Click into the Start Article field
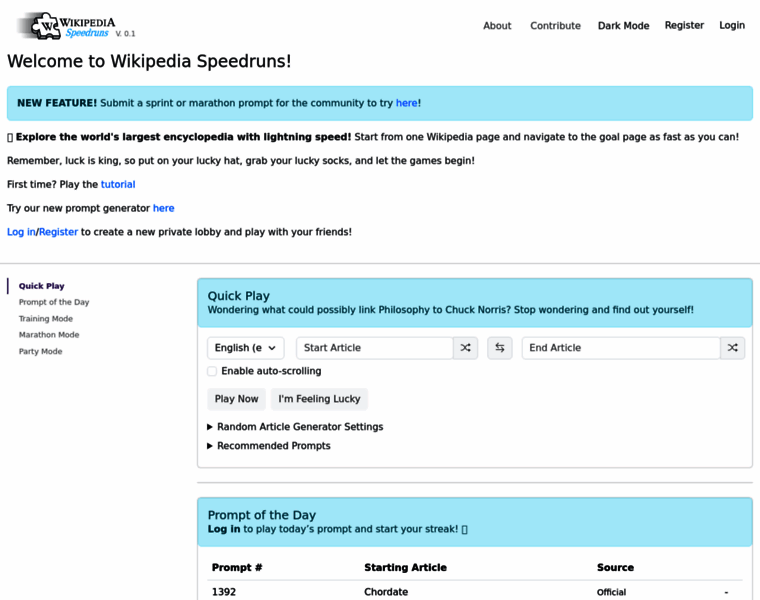Screen dimensions: 760x600 click(375, 348)
